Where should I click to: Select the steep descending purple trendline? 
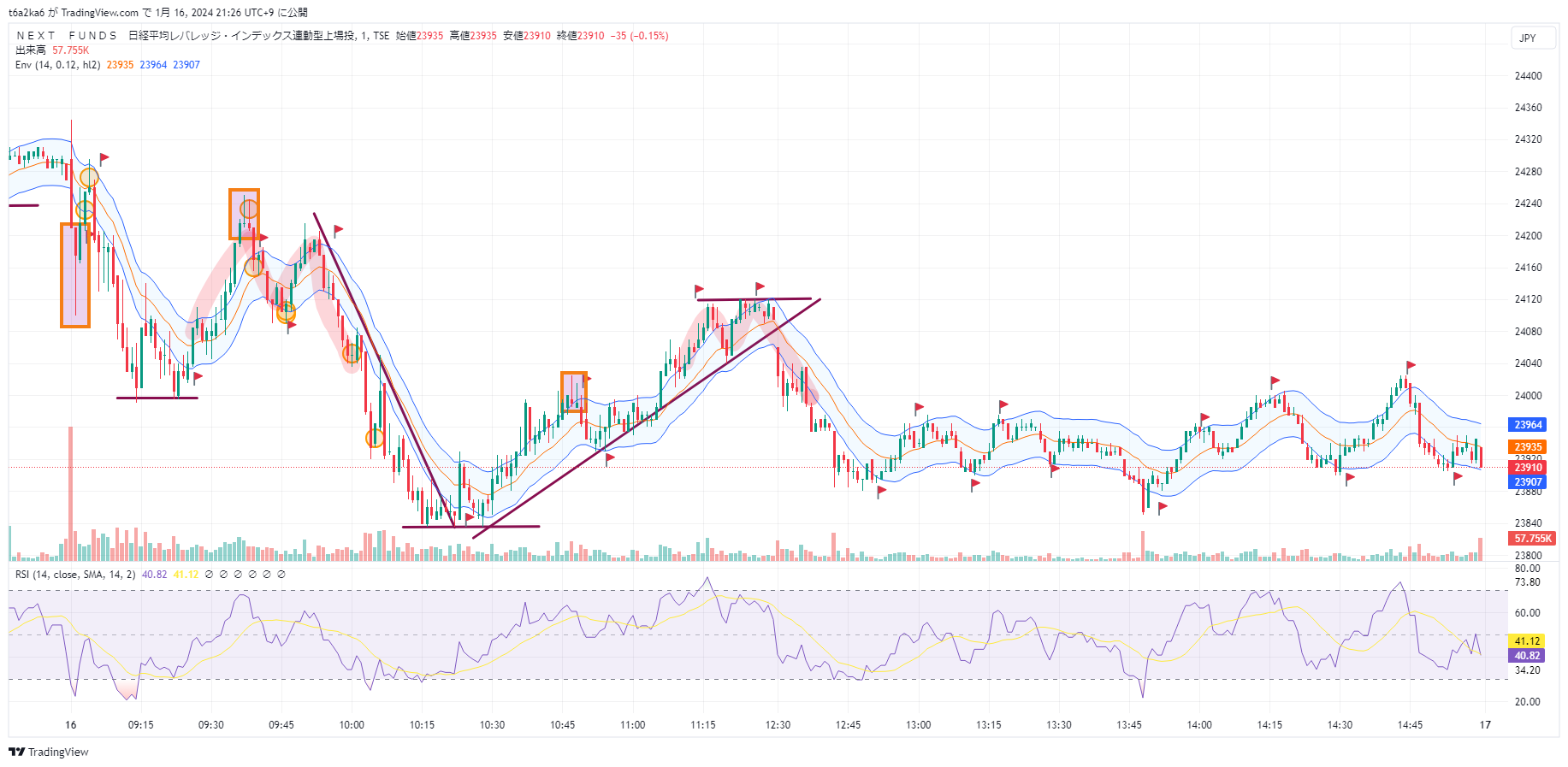[x=384, y=370]
